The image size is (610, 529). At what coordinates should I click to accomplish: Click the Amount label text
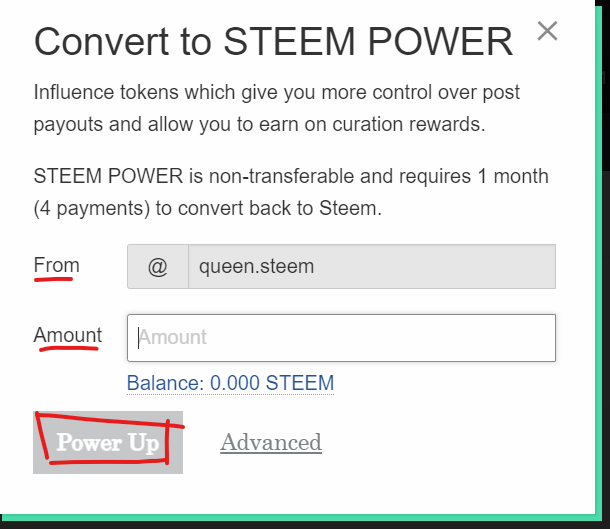pyautogui.click(x=68, y=335)
